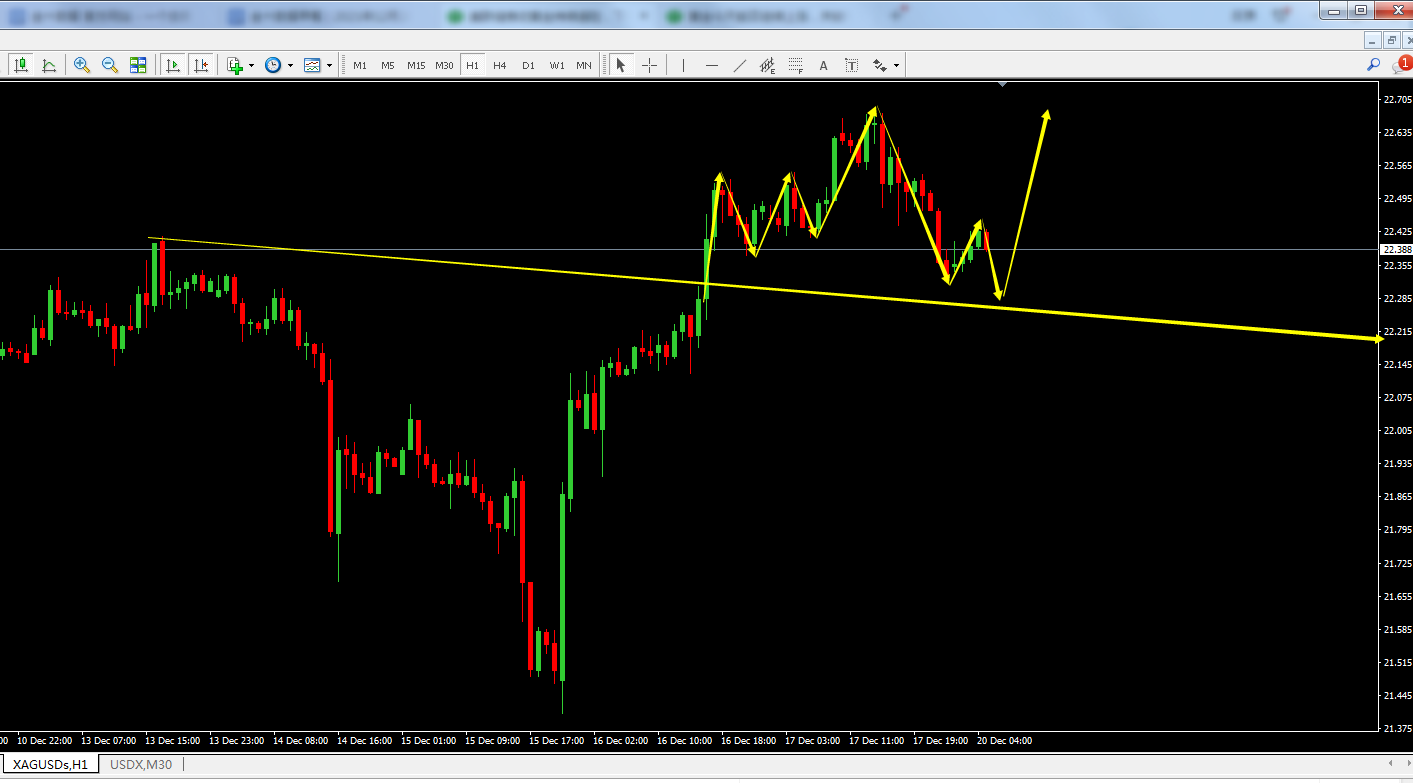The height and width of the screenshot is (783, 1413).
Task: Open the indicators list dropdown arrow
Action: tap(251, 66)
